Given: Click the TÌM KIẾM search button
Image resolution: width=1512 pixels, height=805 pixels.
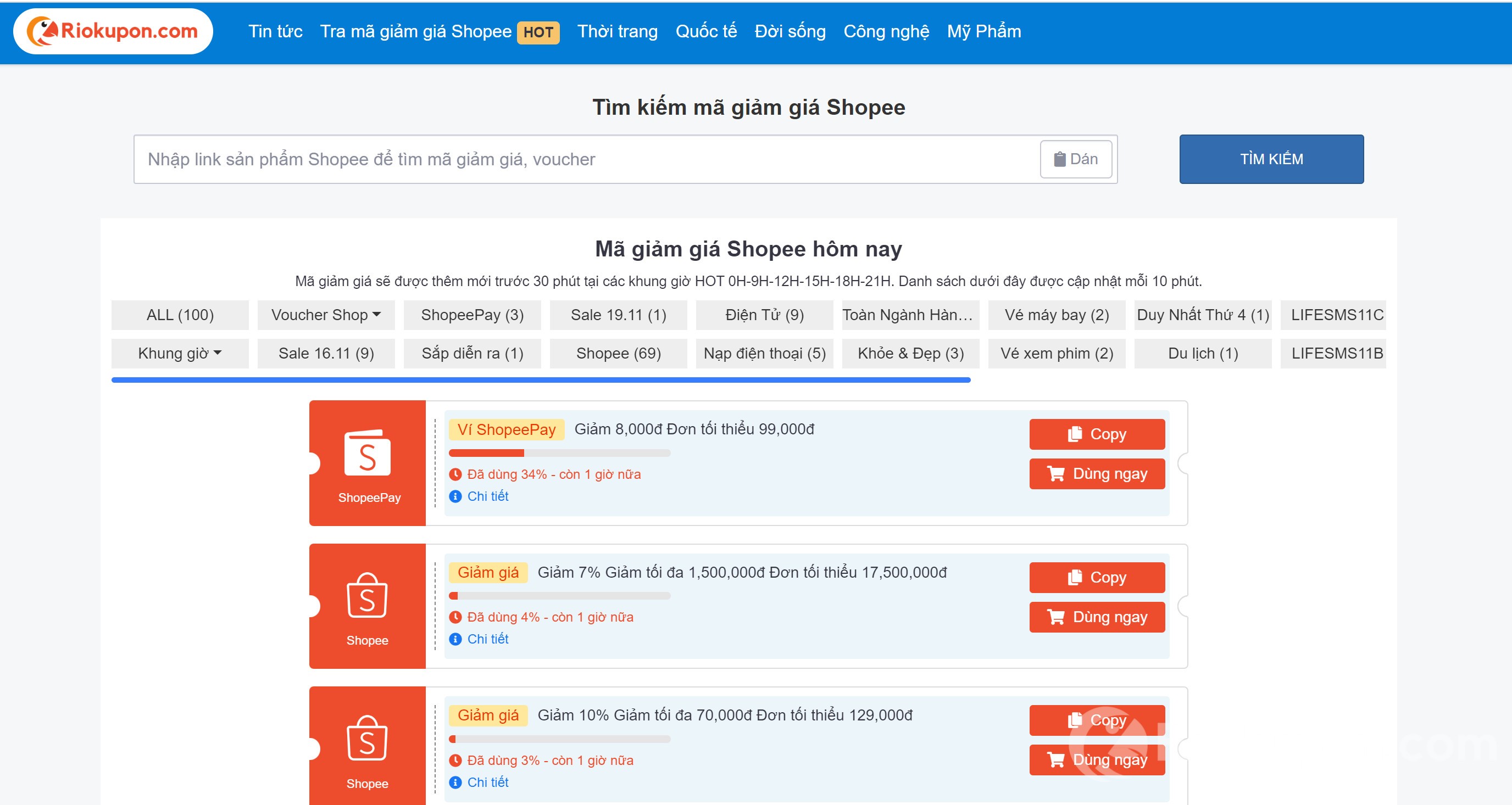Looking at the screenshot, I should 1271,159.
